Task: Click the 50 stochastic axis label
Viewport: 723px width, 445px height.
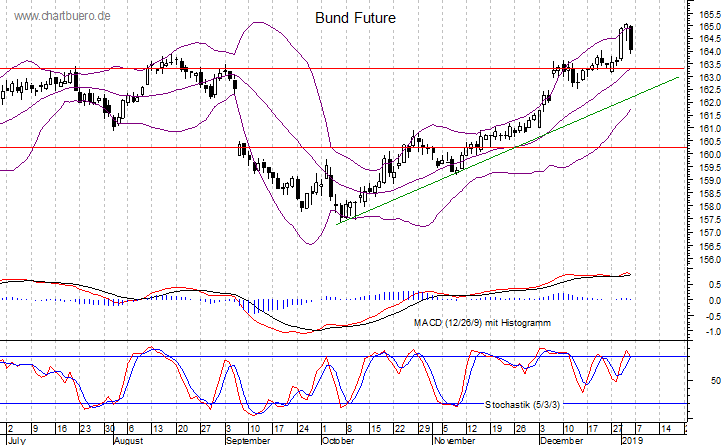Action: tap(716, 381)
